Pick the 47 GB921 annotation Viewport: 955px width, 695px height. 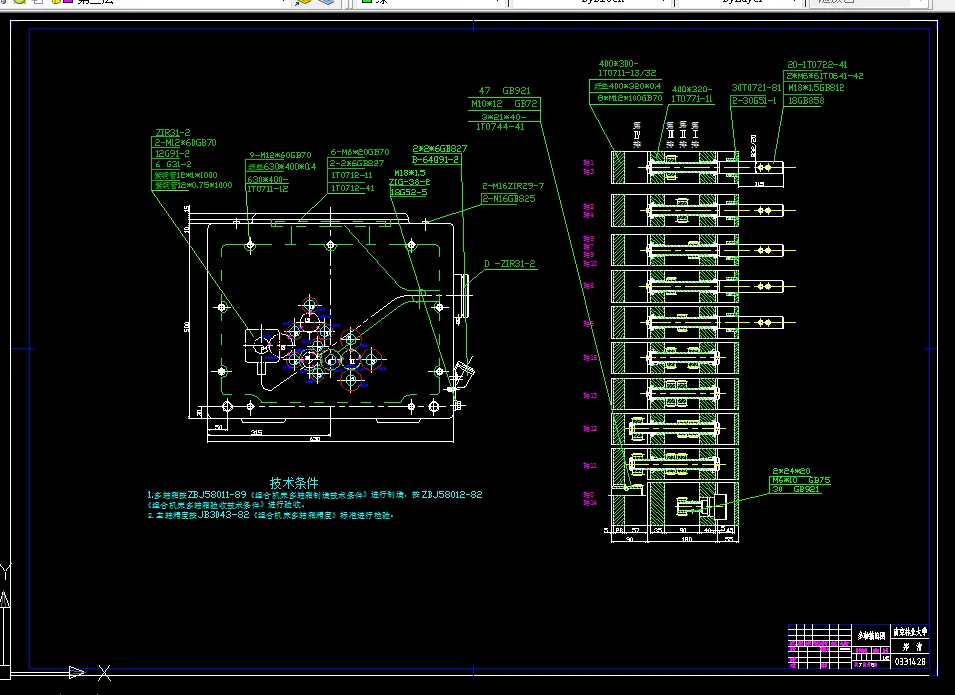tap(504, 91)
